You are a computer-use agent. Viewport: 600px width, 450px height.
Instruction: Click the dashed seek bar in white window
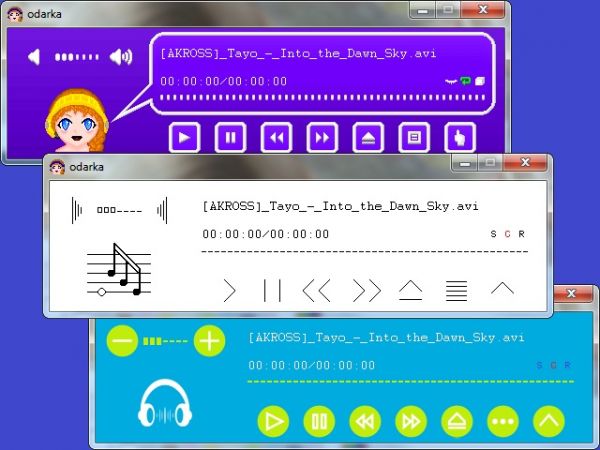365,252
